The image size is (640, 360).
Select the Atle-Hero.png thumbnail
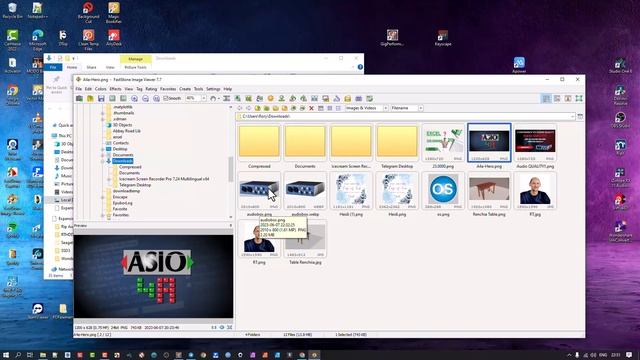point(489,142)
